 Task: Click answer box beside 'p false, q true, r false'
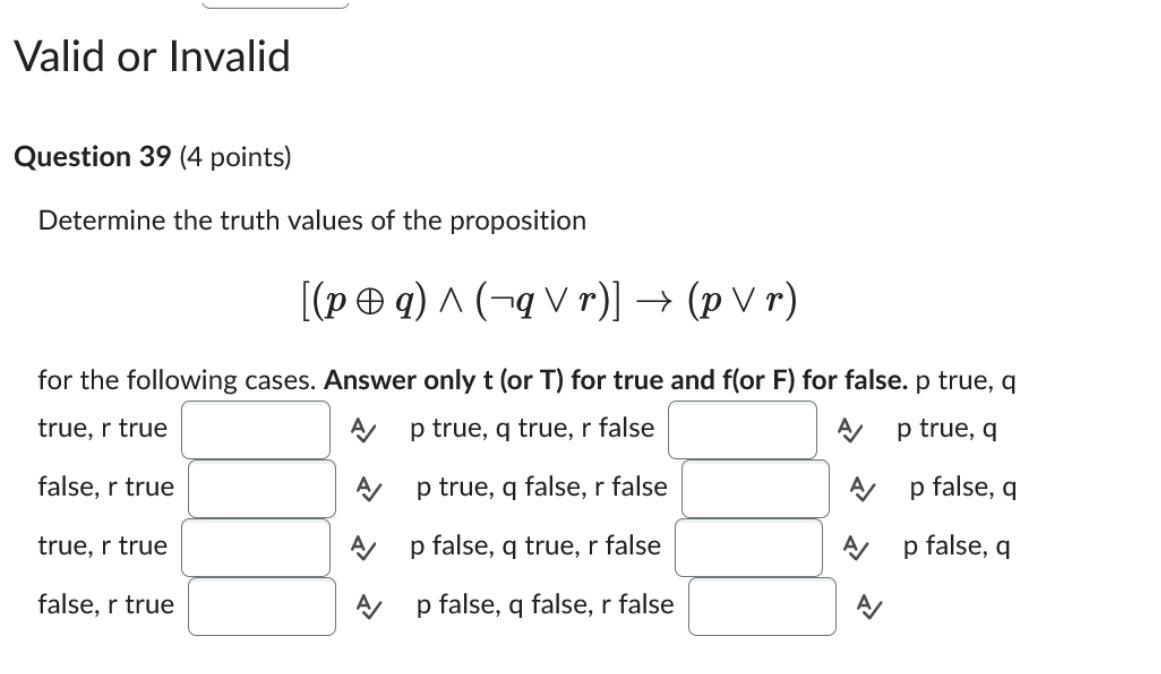(x=747, y=545)
